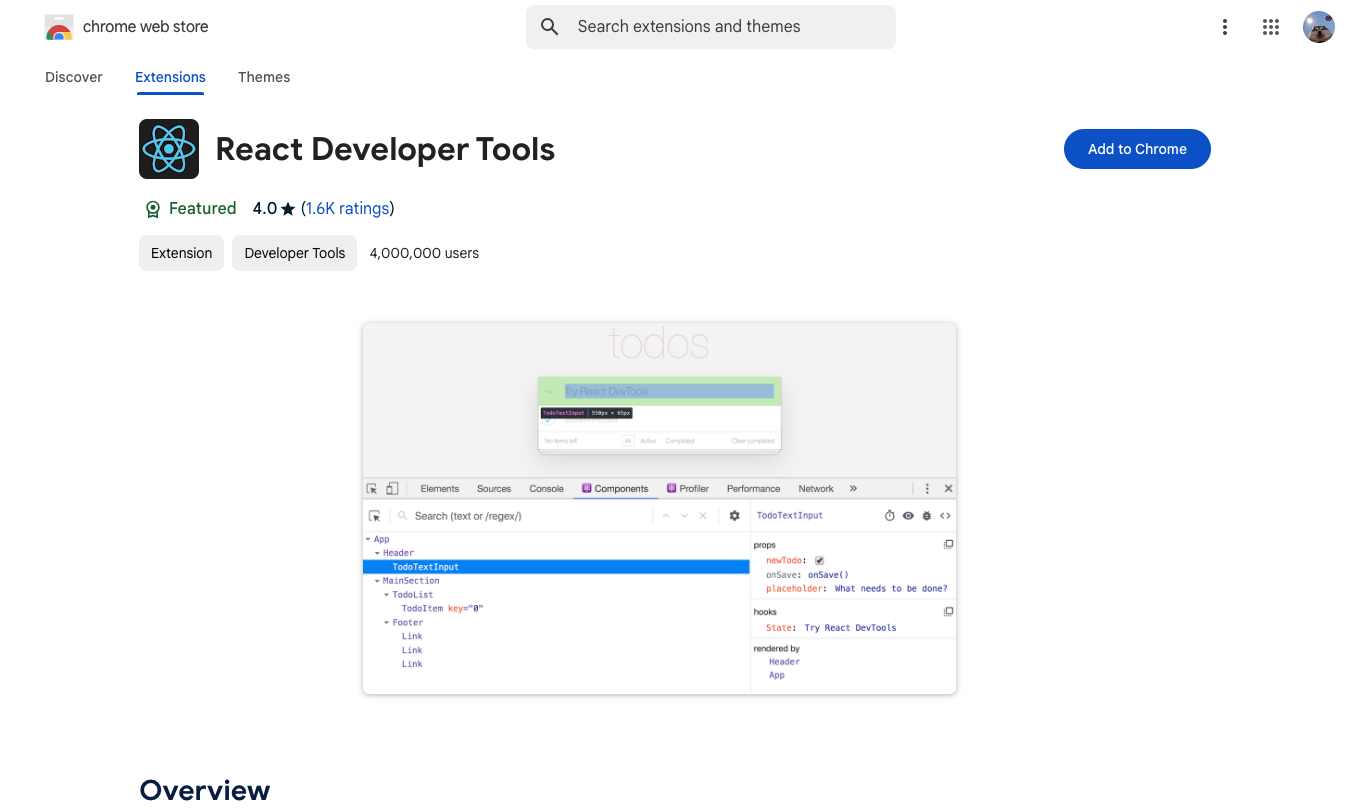Click the previous search result up arrow

[666, 516]
